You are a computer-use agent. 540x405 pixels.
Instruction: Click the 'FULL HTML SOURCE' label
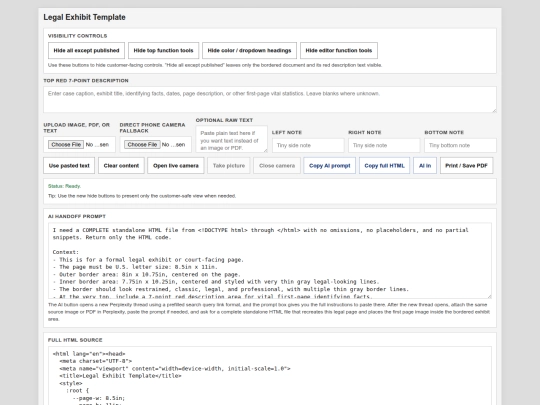[75, 340]
